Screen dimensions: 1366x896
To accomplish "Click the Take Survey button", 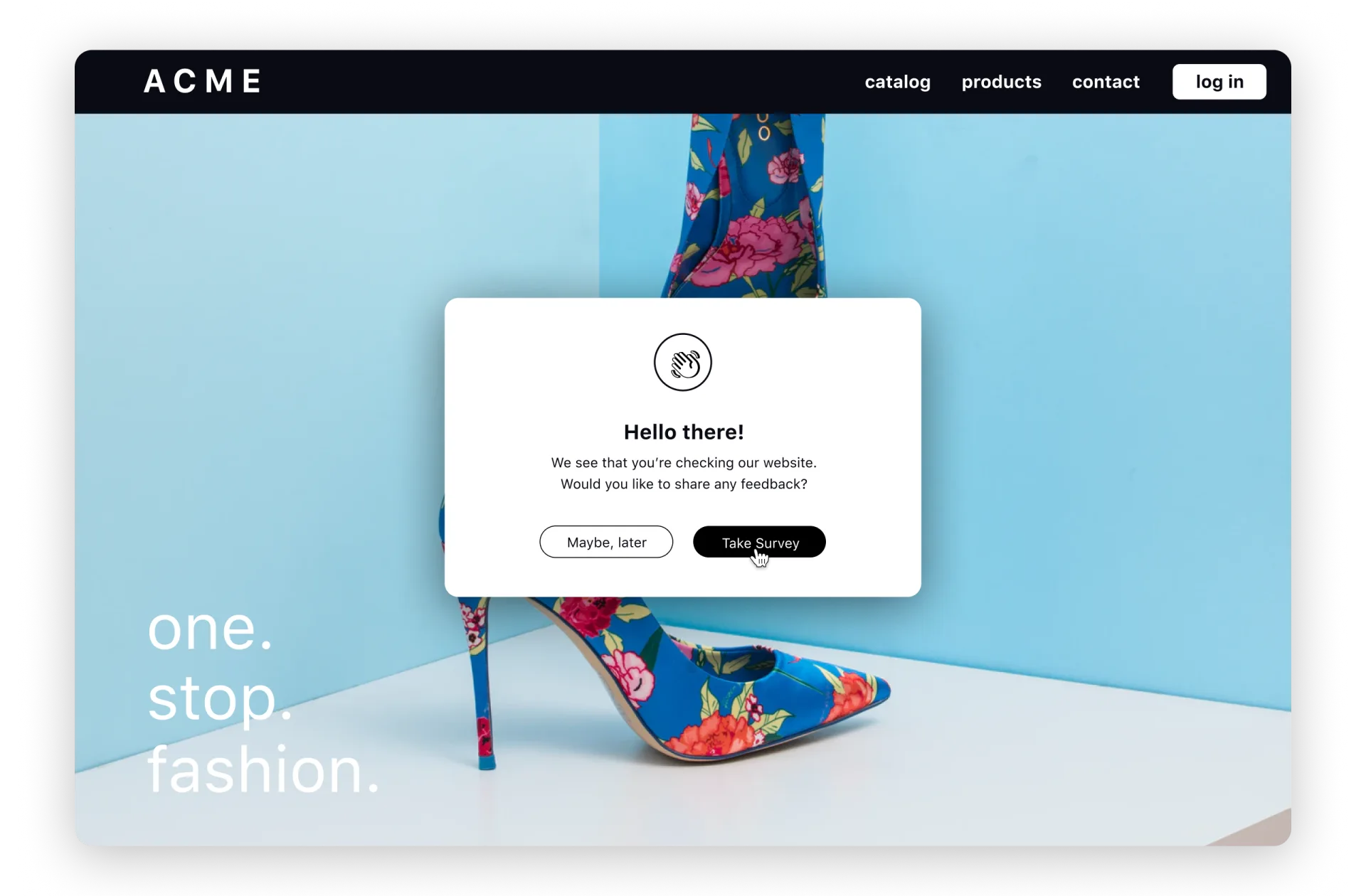I will (760, 542).
